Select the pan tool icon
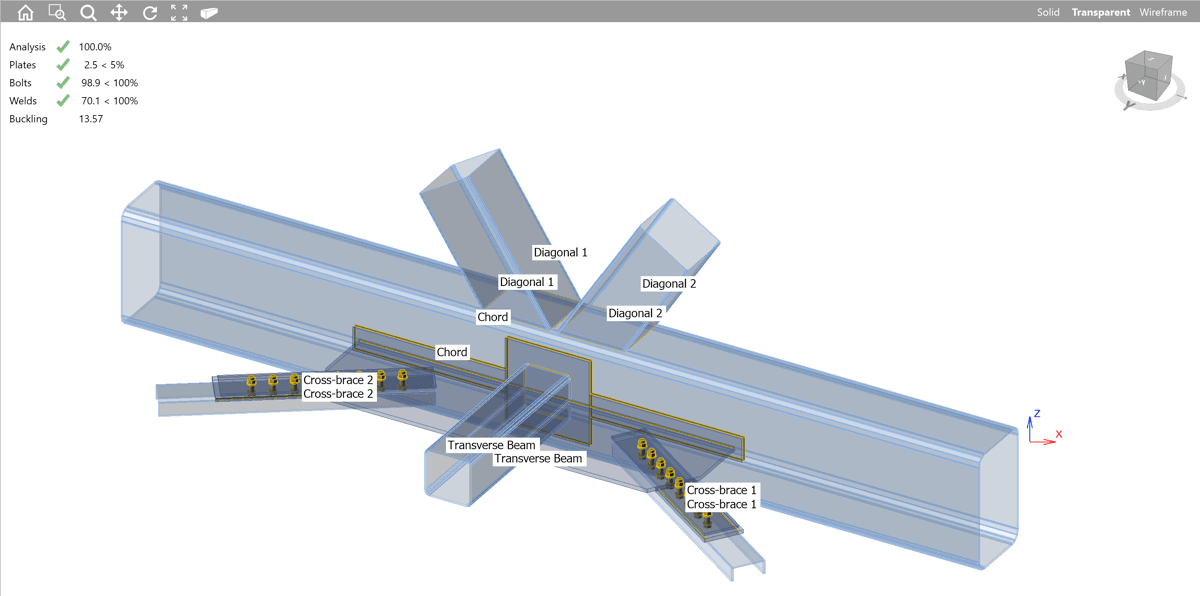The width and height of the screenshot is (1200, 596). point(118,12)
